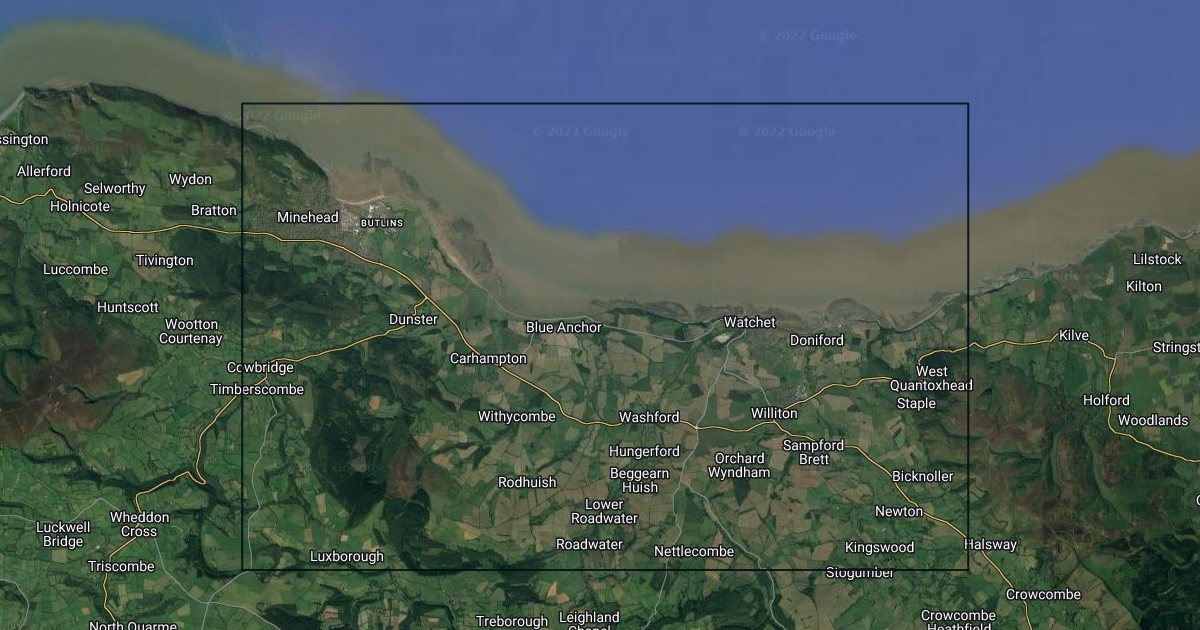Click the Selworthy place name
This screenshot has width=1200, height=630.
[x=114, y=188]
